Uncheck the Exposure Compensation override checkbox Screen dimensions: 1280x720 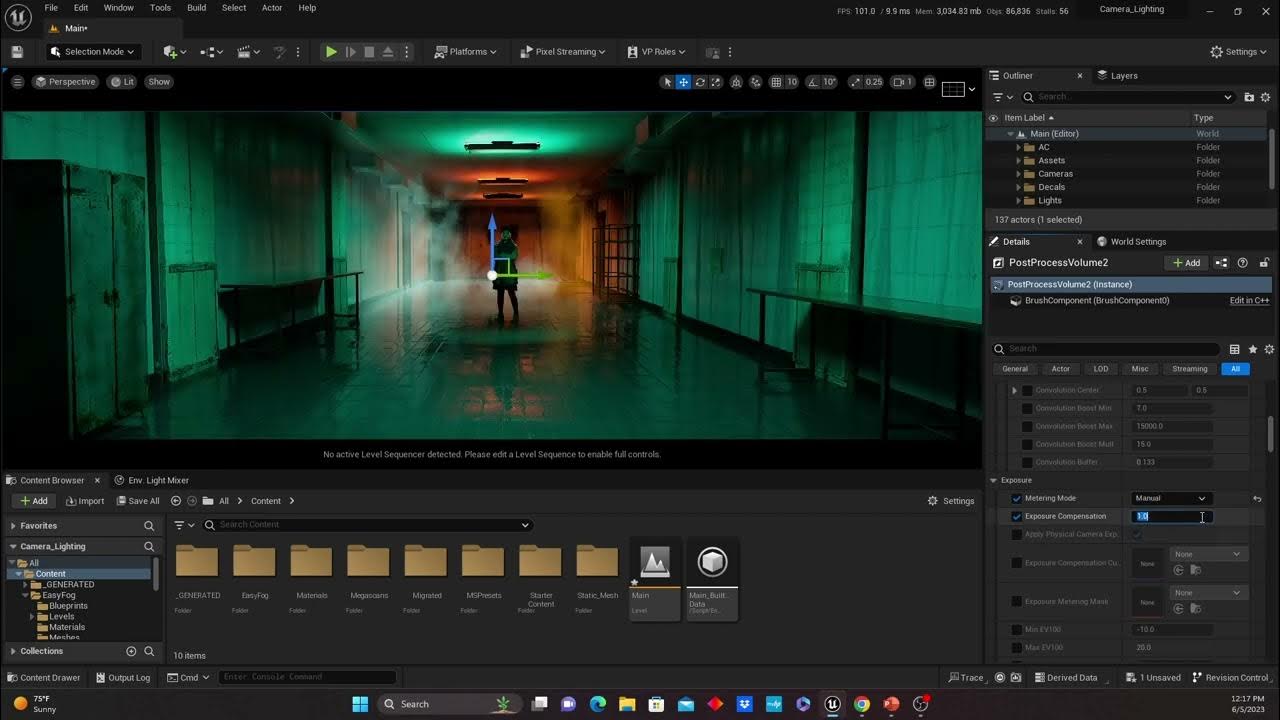1017,517
